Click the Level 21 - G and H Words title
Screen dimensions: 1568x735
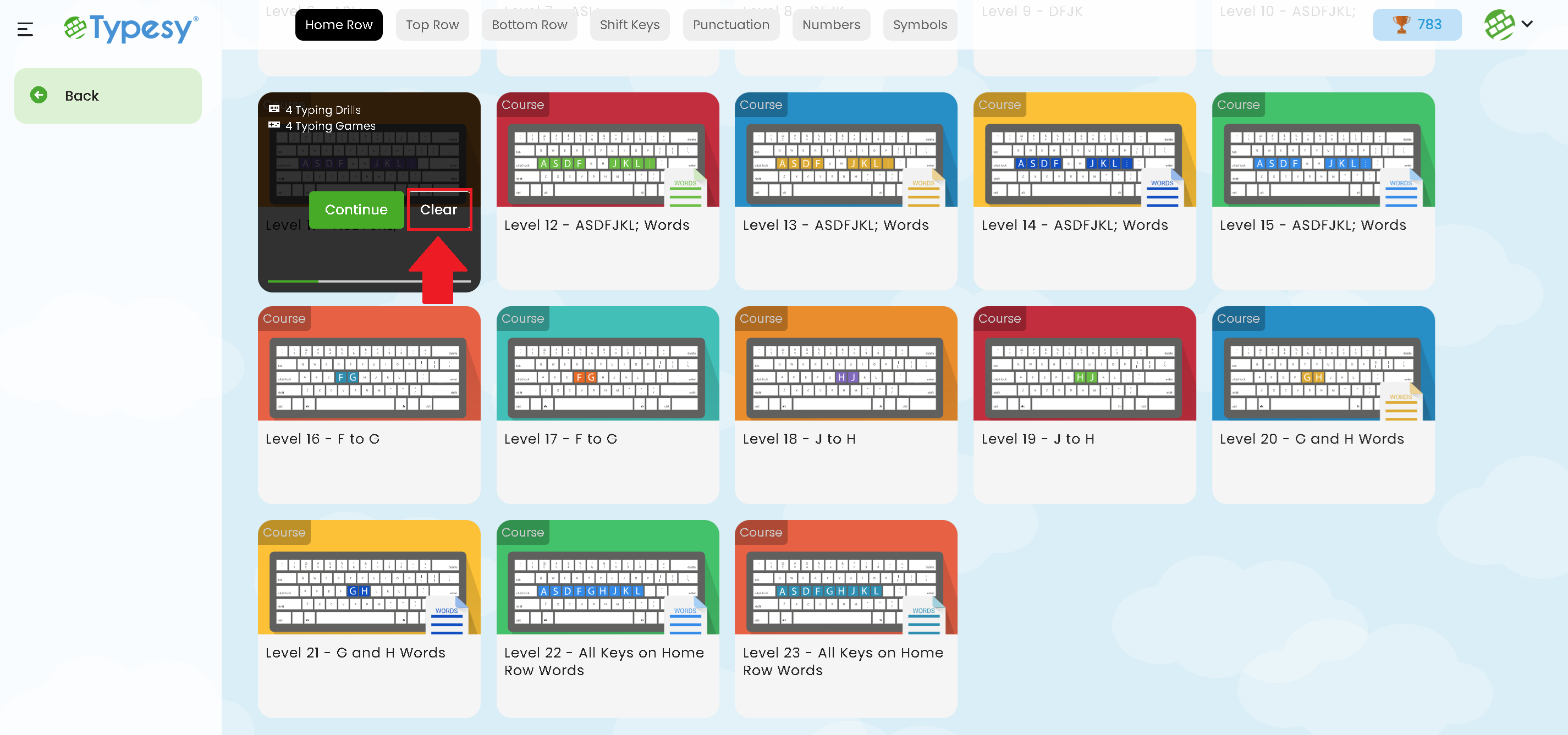355,652
